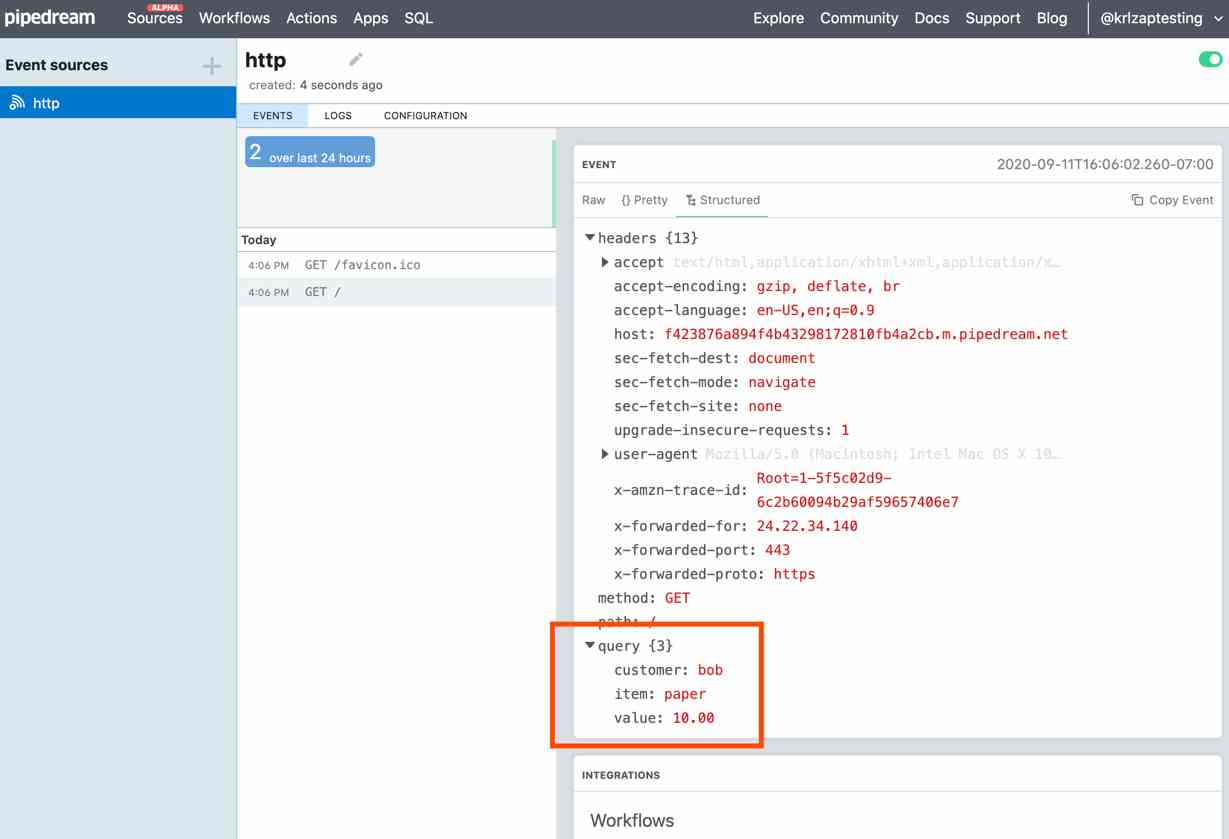Image resolution: width=1229 pixels, height=839 pixels.
Task: Collapse the query object
Action: point(592,646)
